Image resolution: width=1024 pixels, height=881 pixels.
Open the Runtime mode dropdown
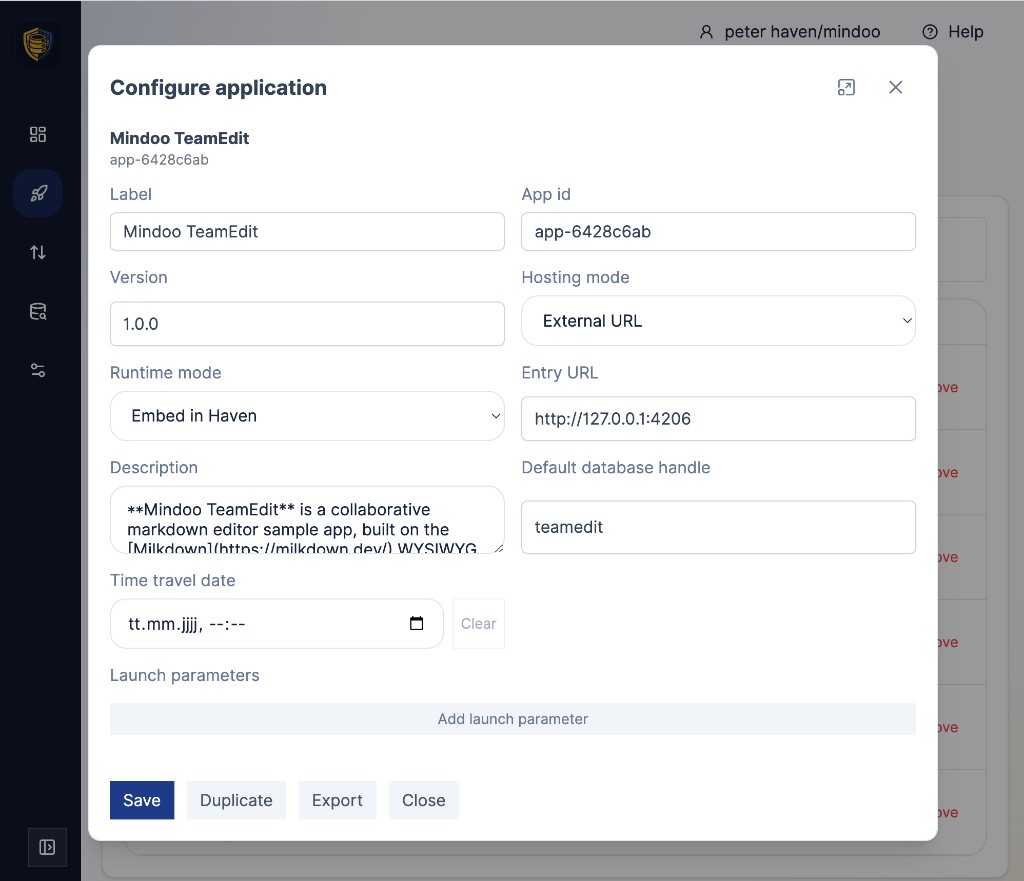coord(307,416)
